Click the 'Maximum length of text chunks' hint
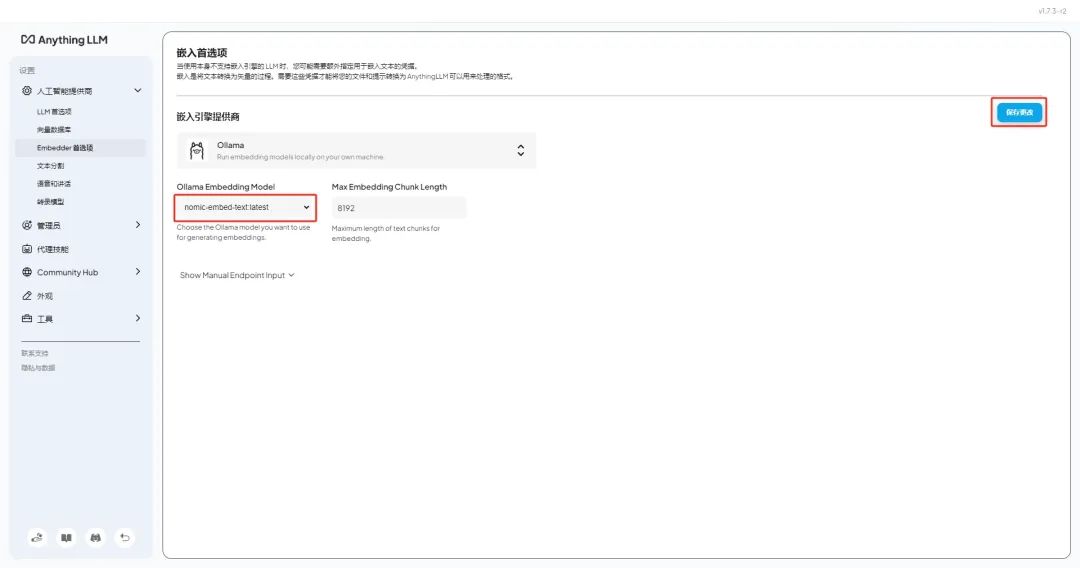1080x568 pixels. tap(386, 233)
